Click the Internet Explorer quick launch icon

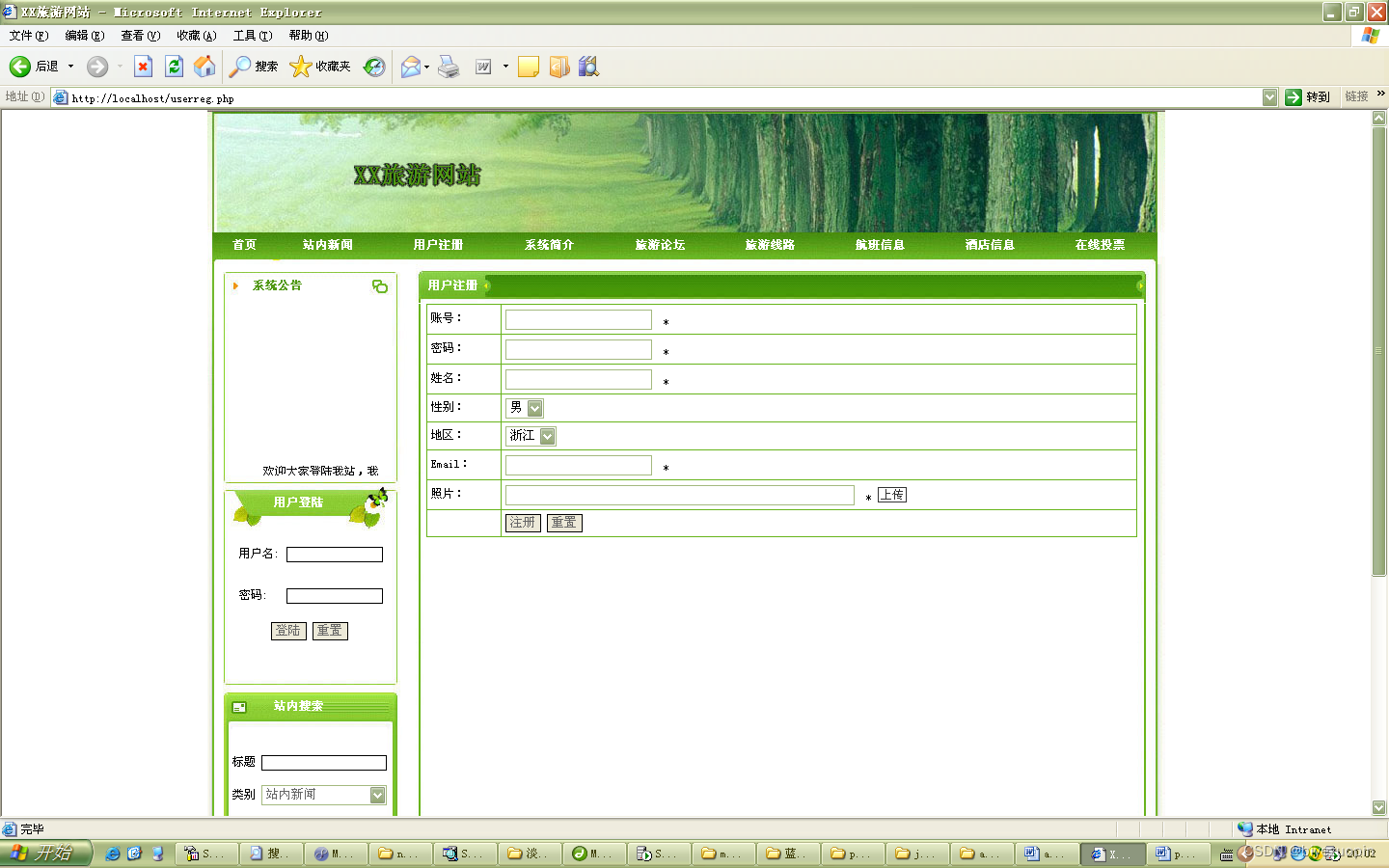pyautogui.click(x=113, y=854)
